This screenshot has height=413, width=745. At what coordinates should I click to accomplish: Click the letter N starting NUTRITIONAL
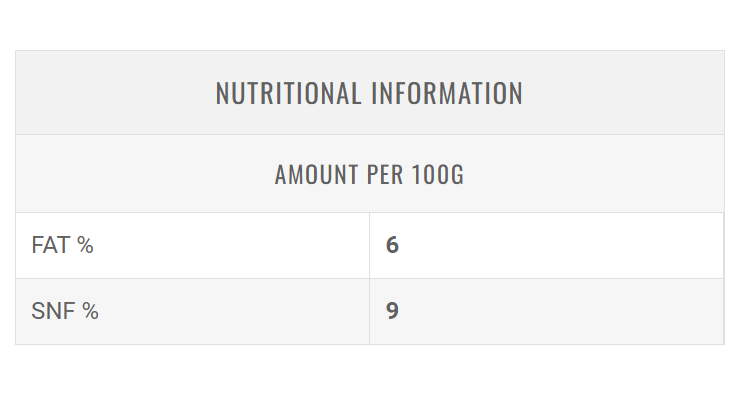coord(223,93)
